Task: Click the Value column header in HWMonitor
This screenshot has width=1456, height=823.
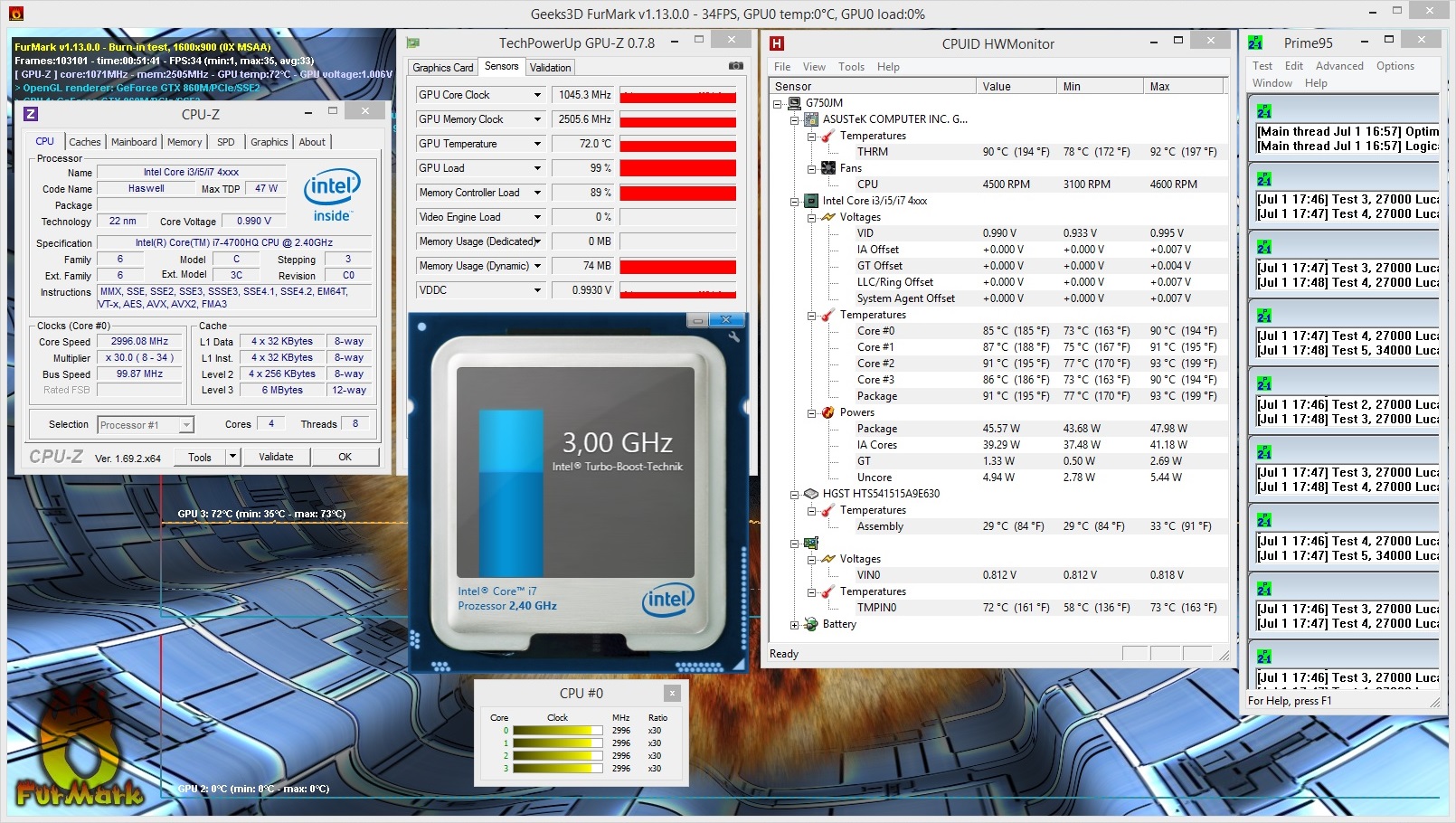Action: (1016, 87)
